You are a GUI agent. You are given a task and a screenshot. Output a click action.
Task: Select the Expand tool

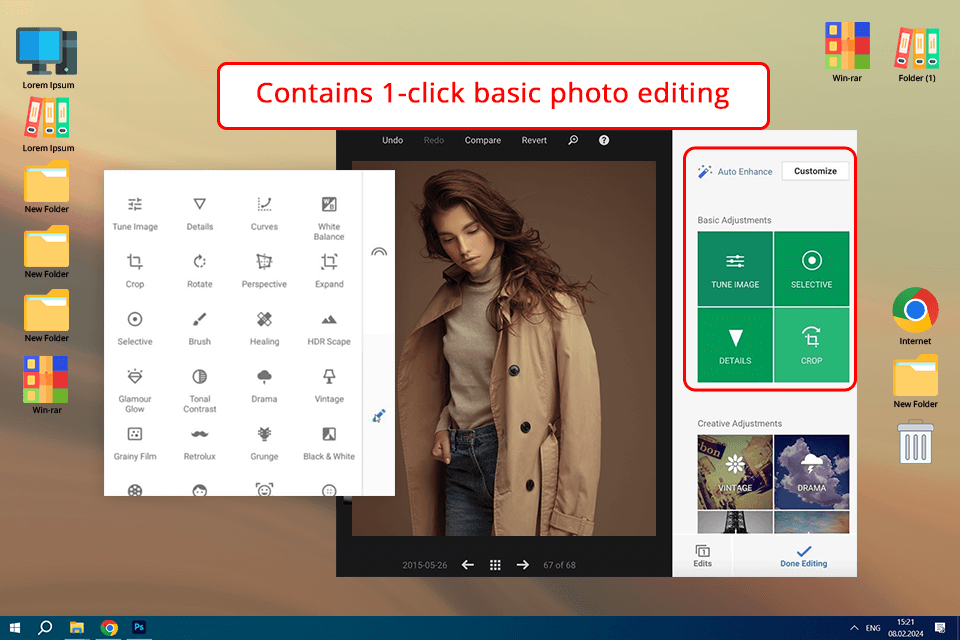[329, 271]
